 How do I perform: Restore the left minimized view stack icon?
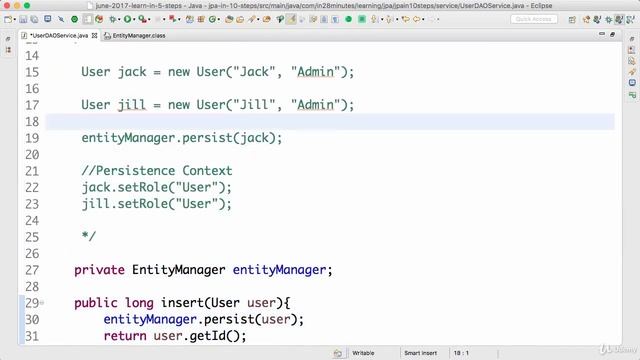pyautogui.click(x=8, y=39)
